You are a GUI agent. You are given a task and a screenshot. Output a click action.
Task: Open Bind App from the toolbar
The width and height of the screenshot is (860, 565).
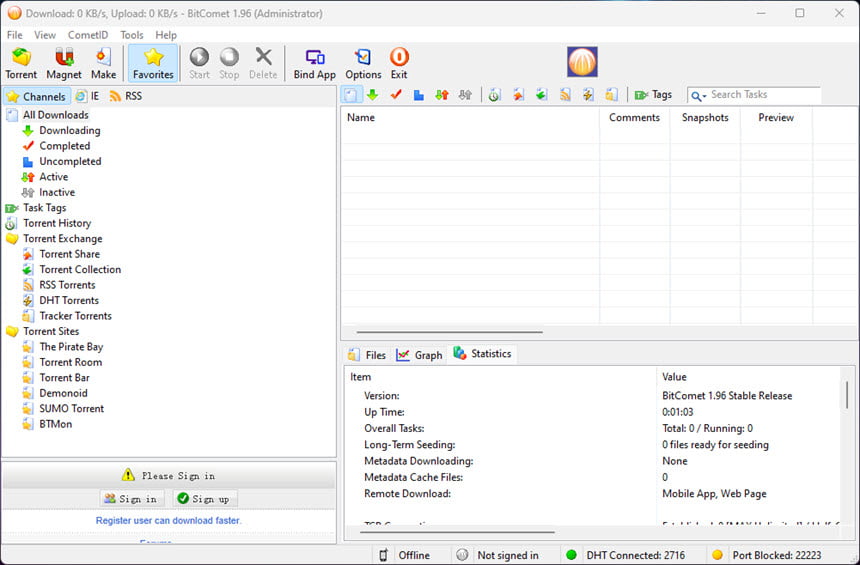[314, 64]
